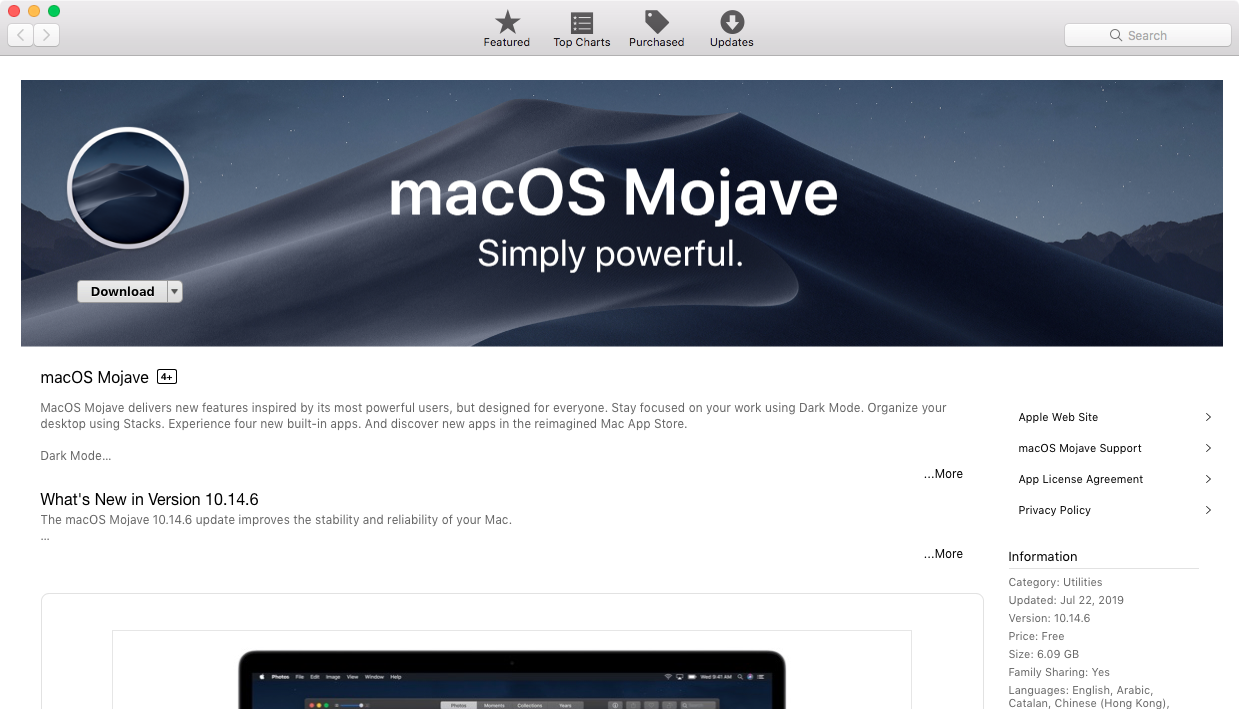Click chevron next to Apple Web Site
Screen dimensions: 1239x709
pyautogui.click(x=1208, y=417)
